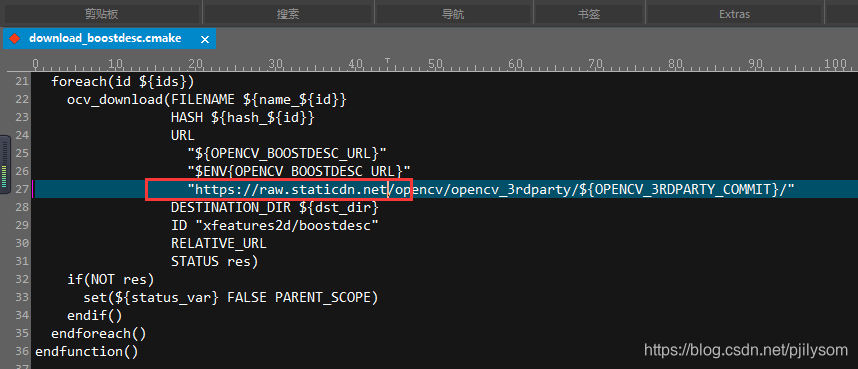This screenshot has width=858, height=369.
Task: Select the download_boostdesc.cmake file tab
Action: tap(109, 39)
